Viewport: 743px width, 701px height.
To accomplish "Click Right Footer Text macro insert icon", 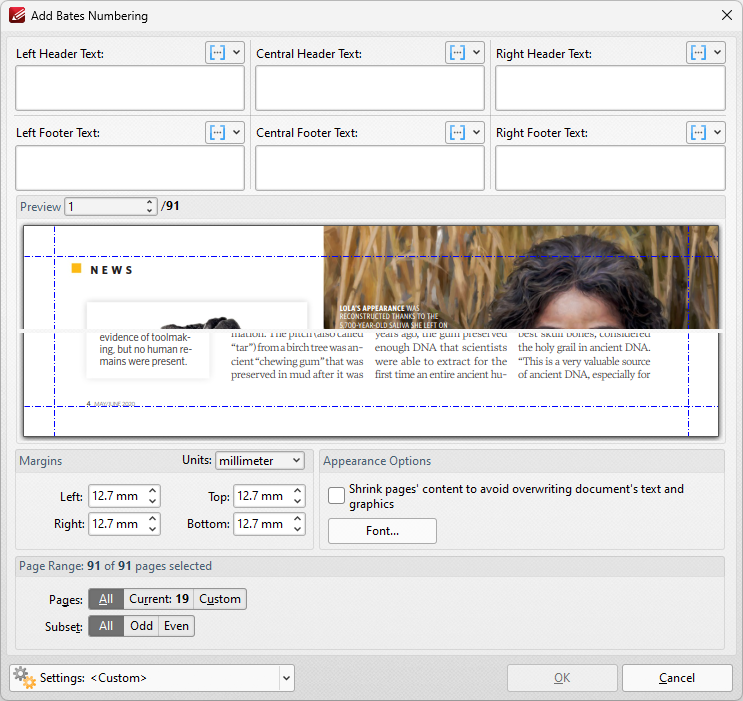I will 698,132.
